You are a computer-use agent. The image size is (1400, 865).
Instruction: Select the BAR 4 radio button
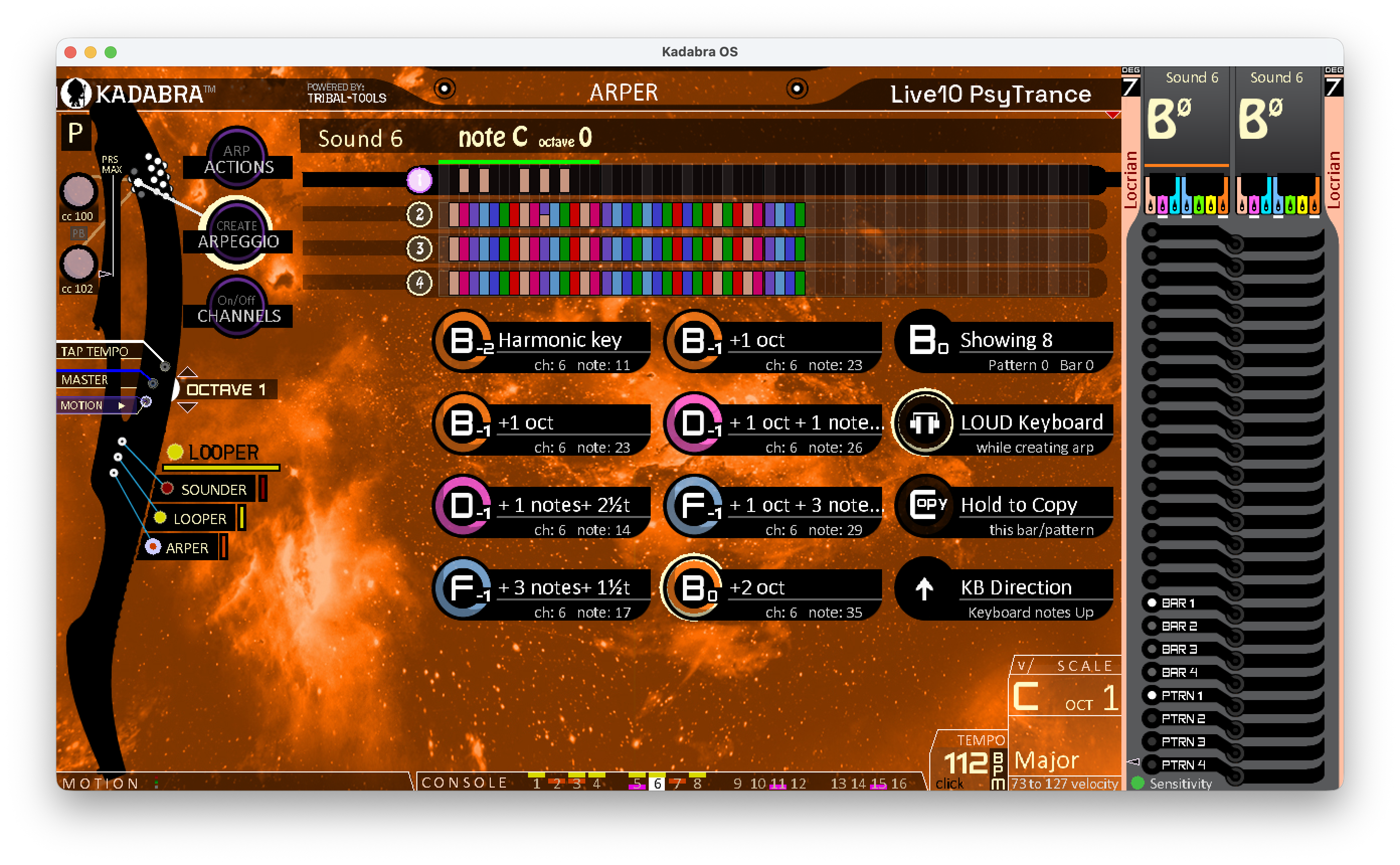[1152, 673]
